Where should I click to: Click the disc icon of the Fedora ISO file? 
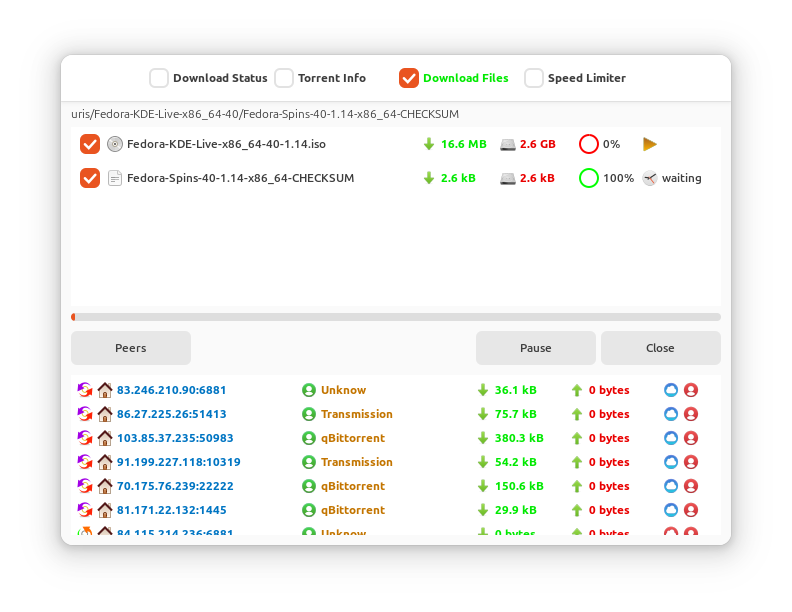pyautogui.click(x=115, y=144)
